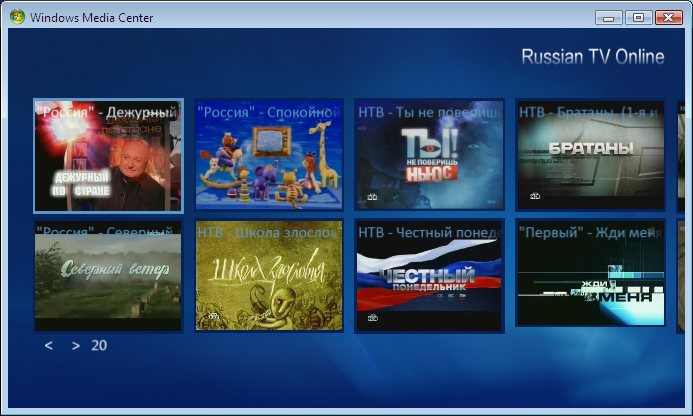The height and width of the screenshot is (416, 693).
Task: Minimize the Windows Media Center window
Action: [x=609, y=18]
